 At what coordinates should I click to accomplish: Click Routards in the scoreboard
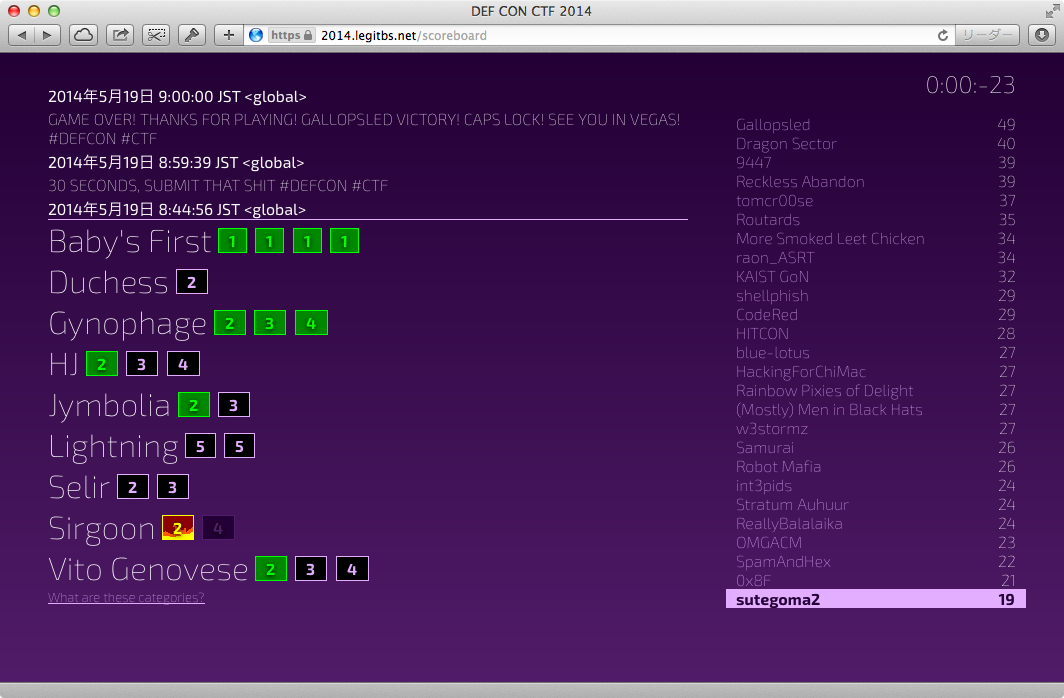tap(767, 220)
